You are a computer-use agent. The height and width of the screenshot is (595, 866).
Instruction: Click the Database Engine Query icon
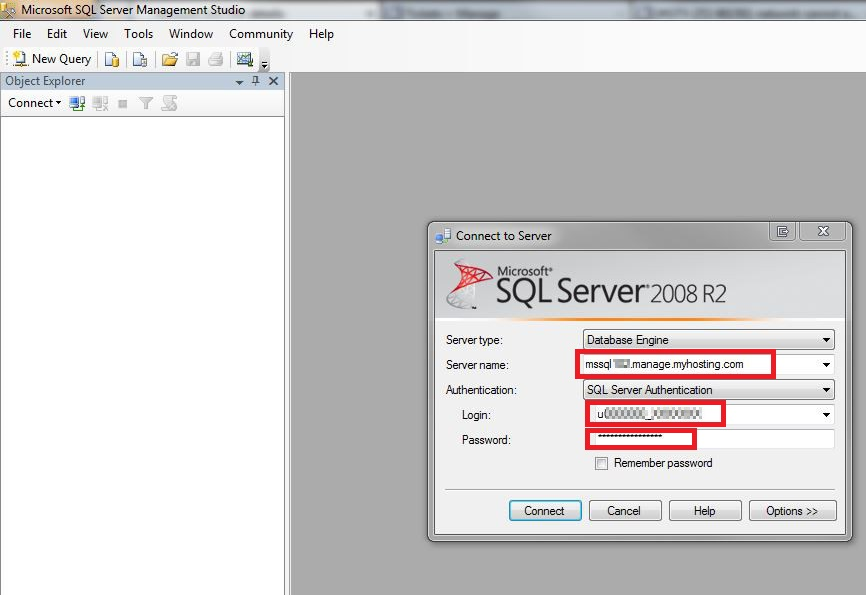[x=112, y=59]
